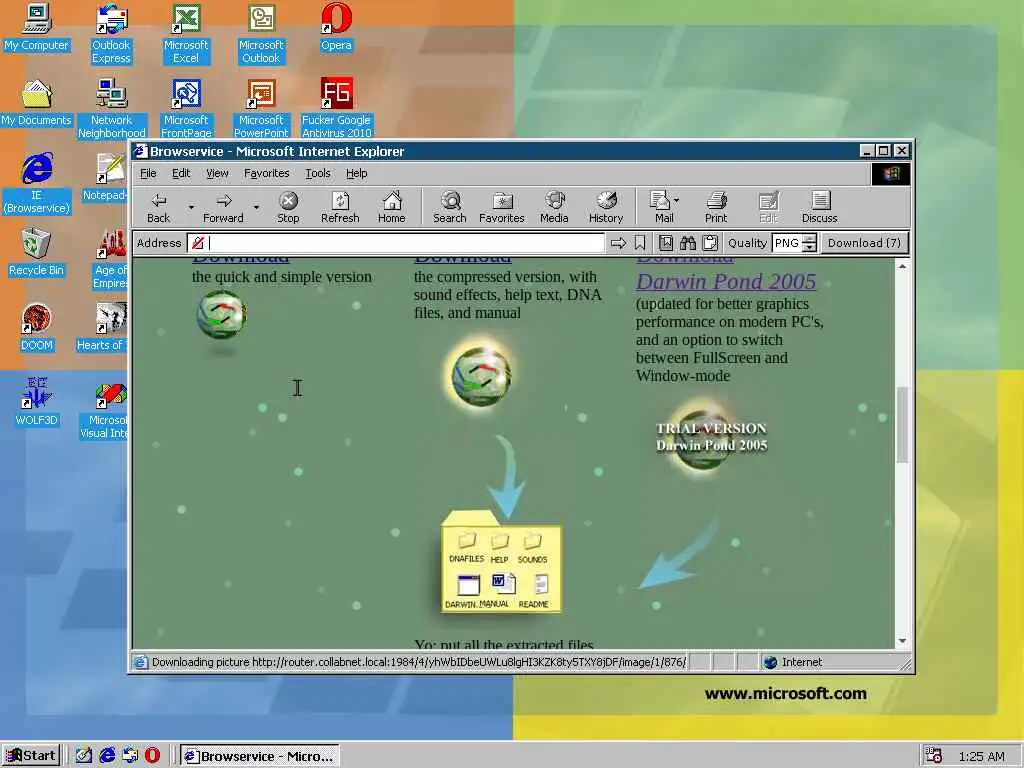Open the Media toolbar button

point(554,207)
